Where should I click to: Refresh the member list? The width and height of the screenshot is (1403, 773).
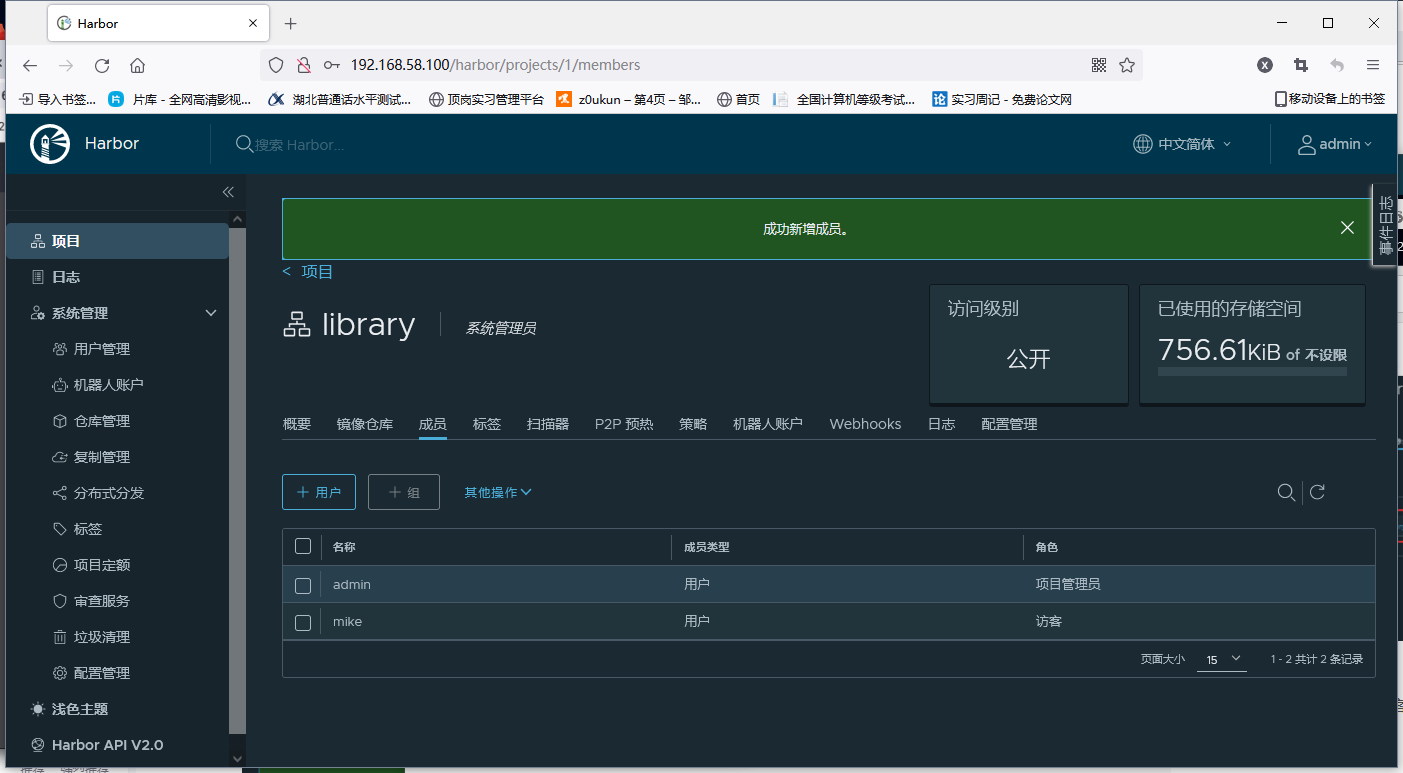pos(1318,492)
